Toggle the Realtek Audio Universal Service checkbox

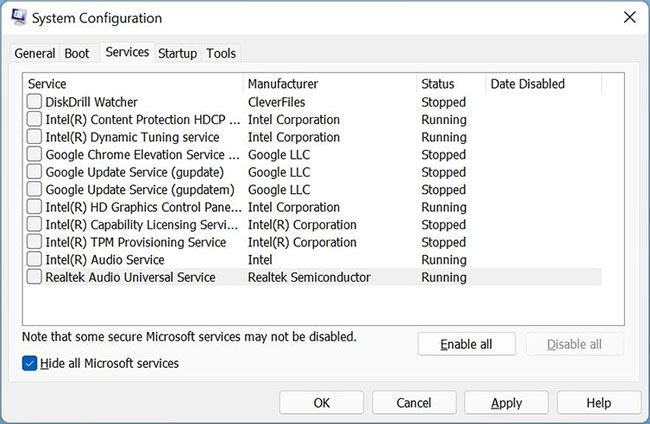point(35,277)
